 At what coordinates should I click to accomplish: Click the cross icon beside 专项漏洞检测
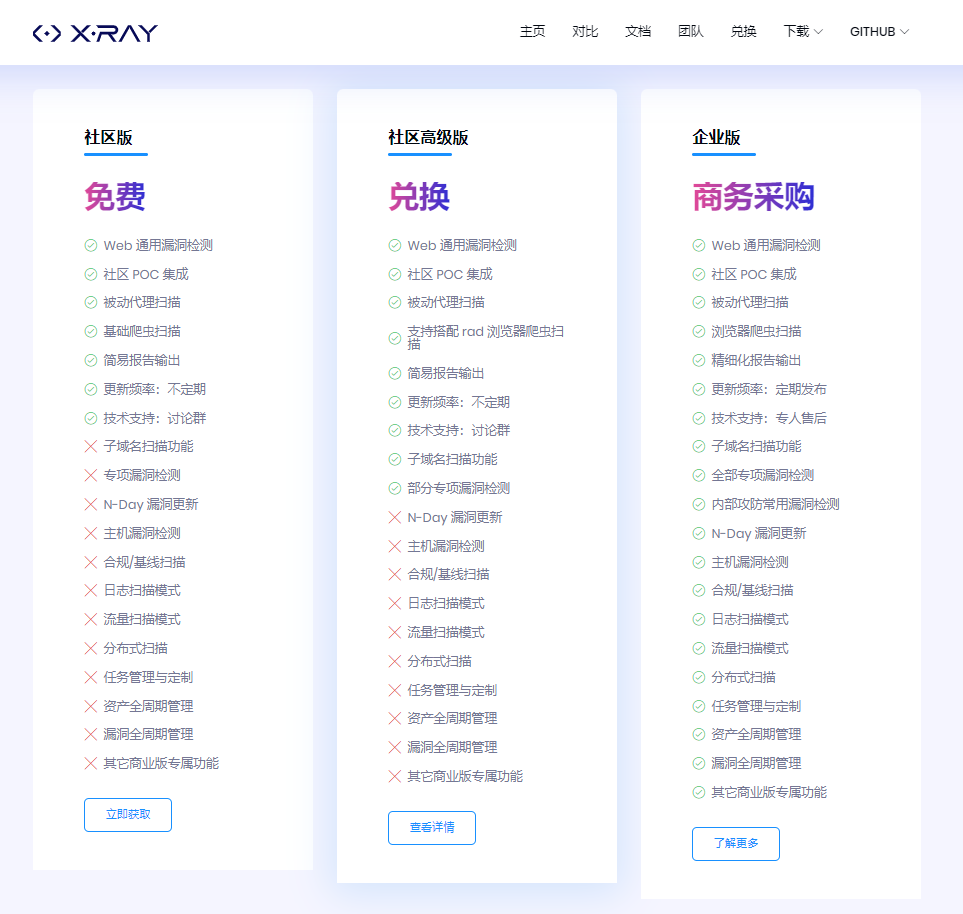click(91, 475)
